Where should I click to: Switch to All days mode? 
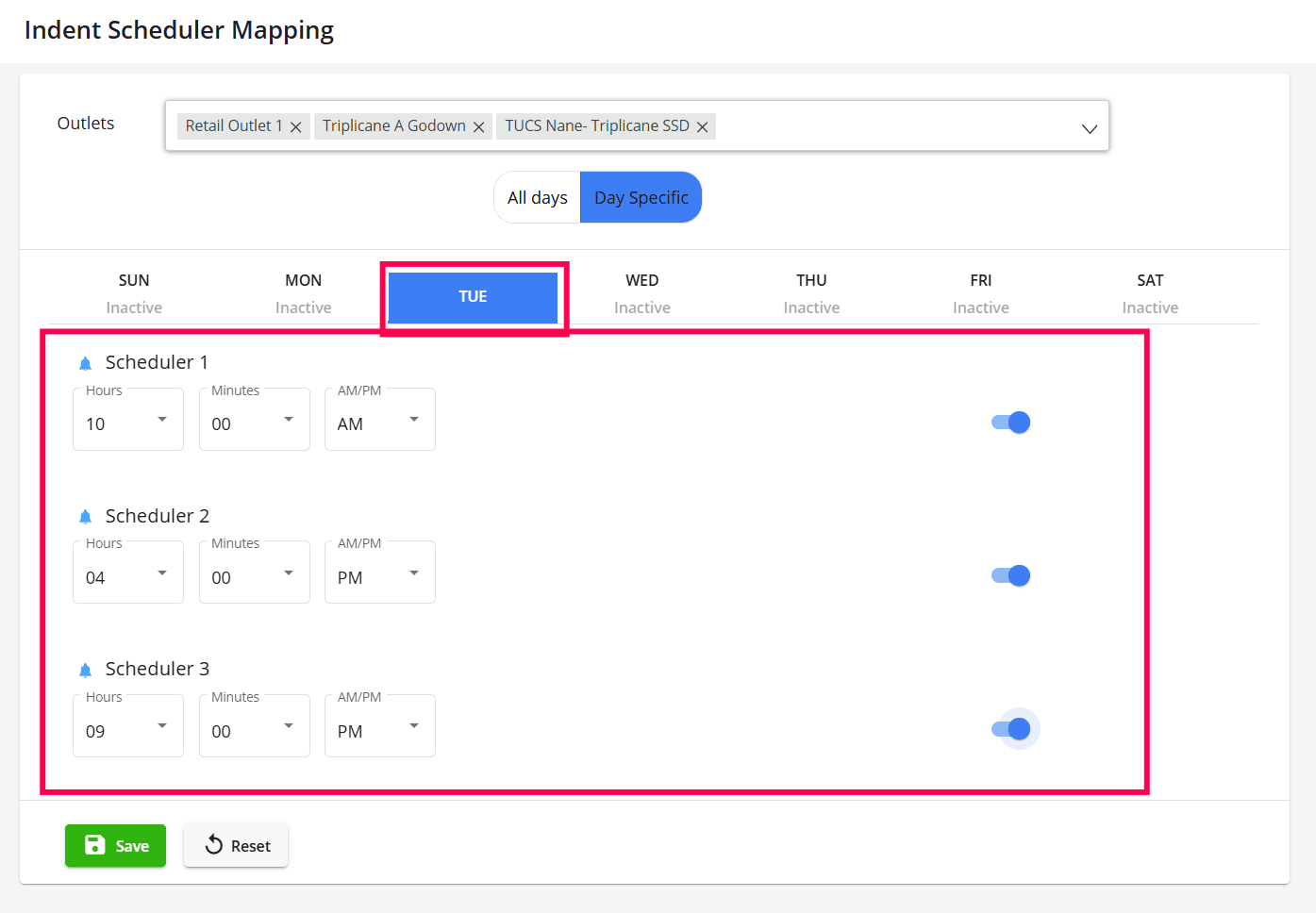(538, 197)
